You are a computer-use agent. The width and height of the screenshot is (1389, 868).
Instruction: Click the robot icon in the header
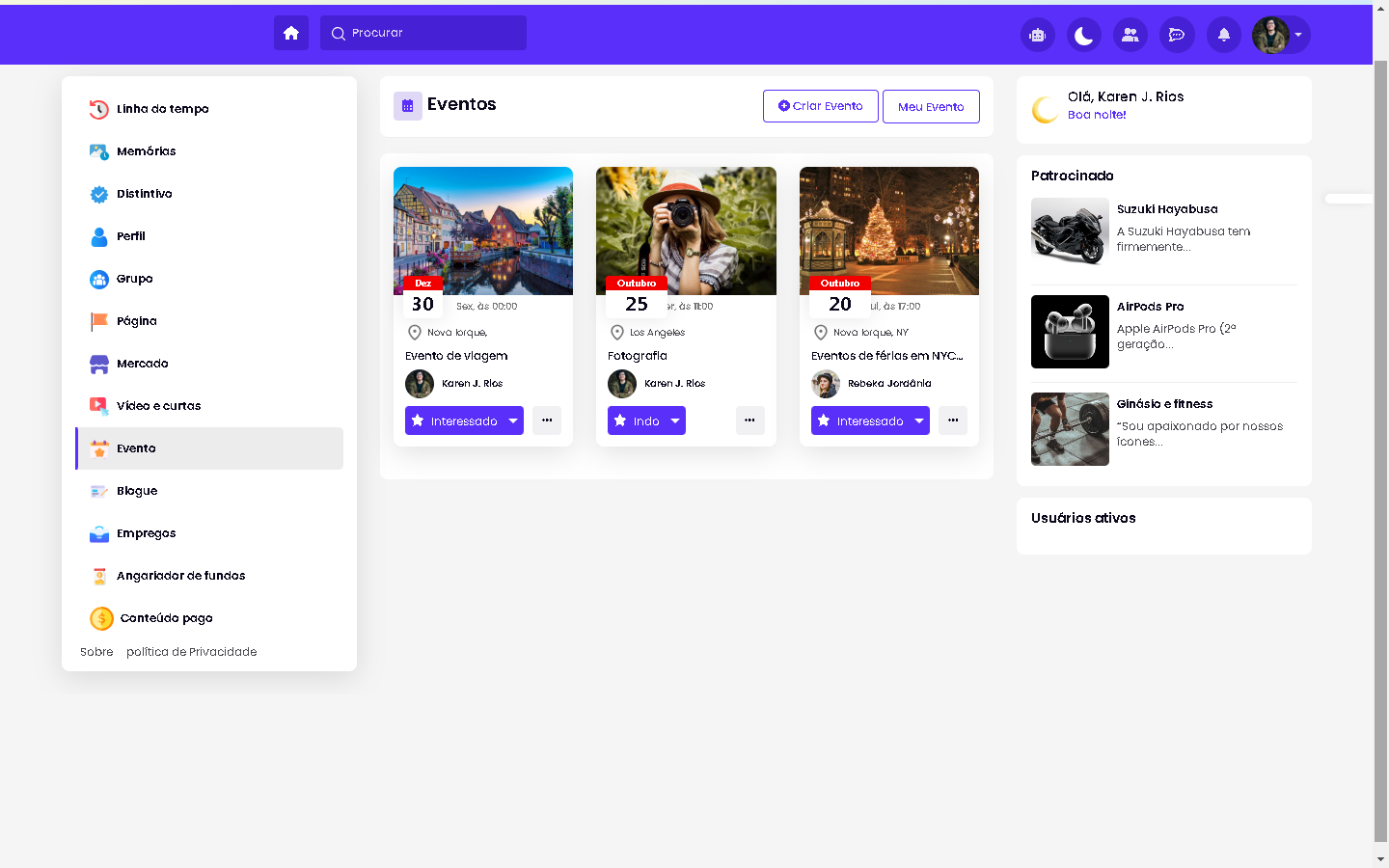pos(1037,35)
